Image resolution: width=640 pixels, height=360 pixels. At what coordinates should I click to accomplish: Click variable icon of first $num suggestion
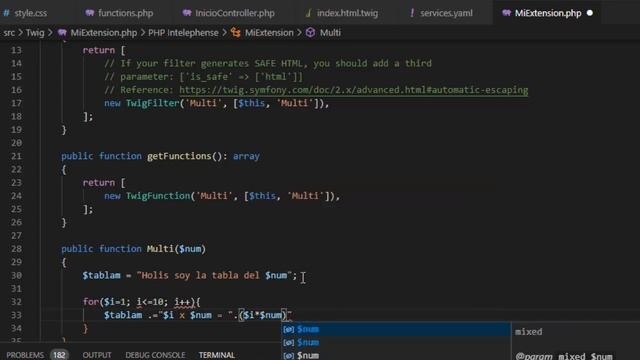click(289, 329)
